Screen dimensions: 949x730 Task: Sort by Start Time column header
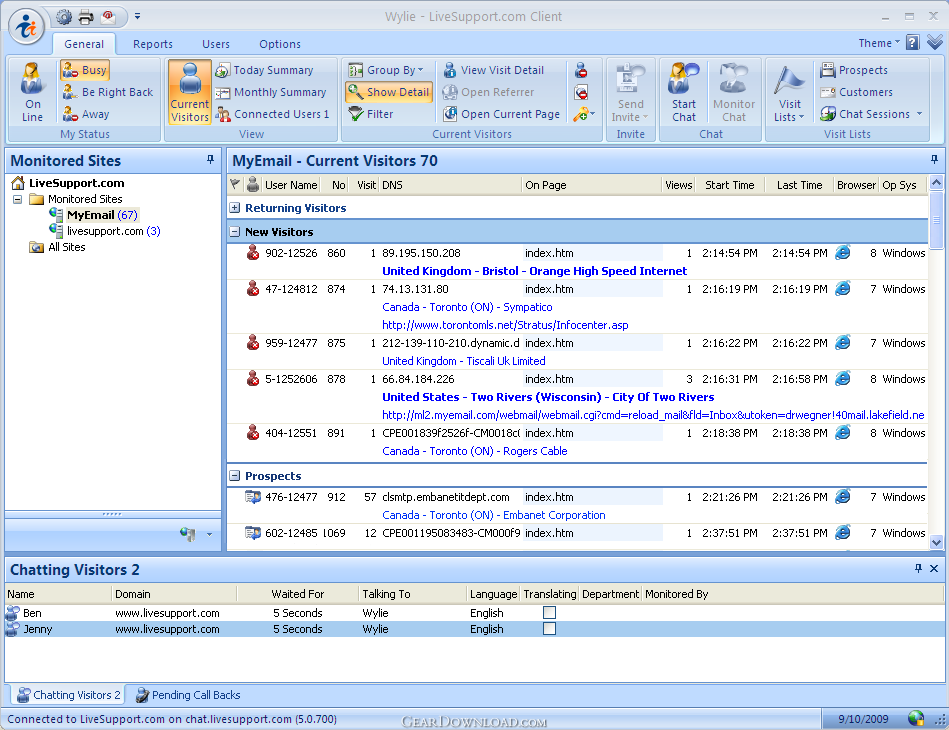(x=729, y=185)
